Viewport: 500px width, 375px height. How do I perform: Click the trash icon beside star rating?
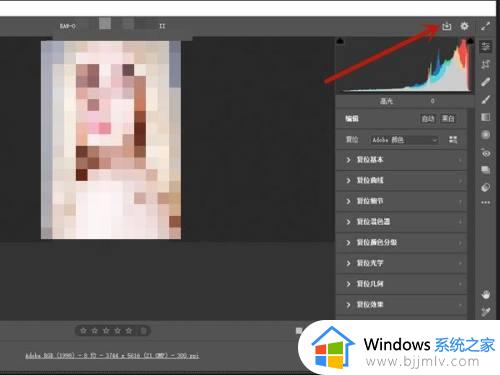[x=144, y=331]
